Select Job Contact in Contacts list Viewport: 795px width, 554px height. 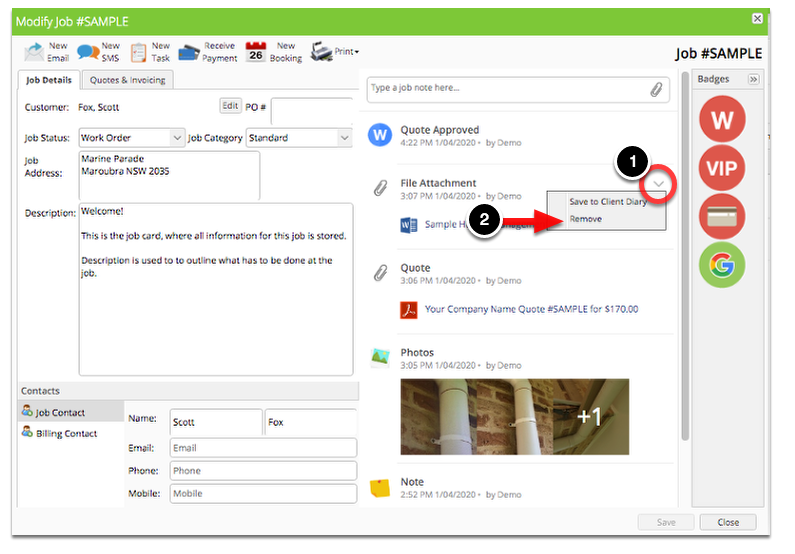click(x=70, y=412)
